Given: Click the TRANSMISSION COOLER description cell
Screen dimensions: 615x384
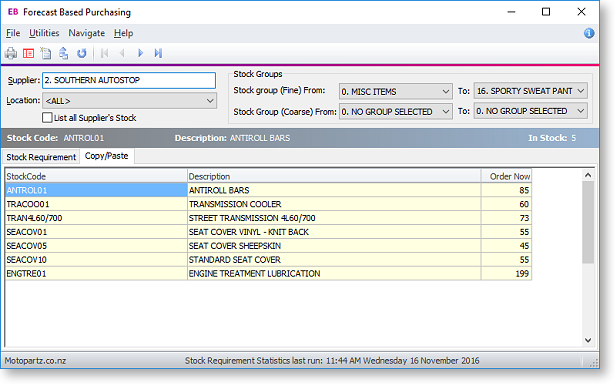Looking at the screenshot, I should point(334,204).
